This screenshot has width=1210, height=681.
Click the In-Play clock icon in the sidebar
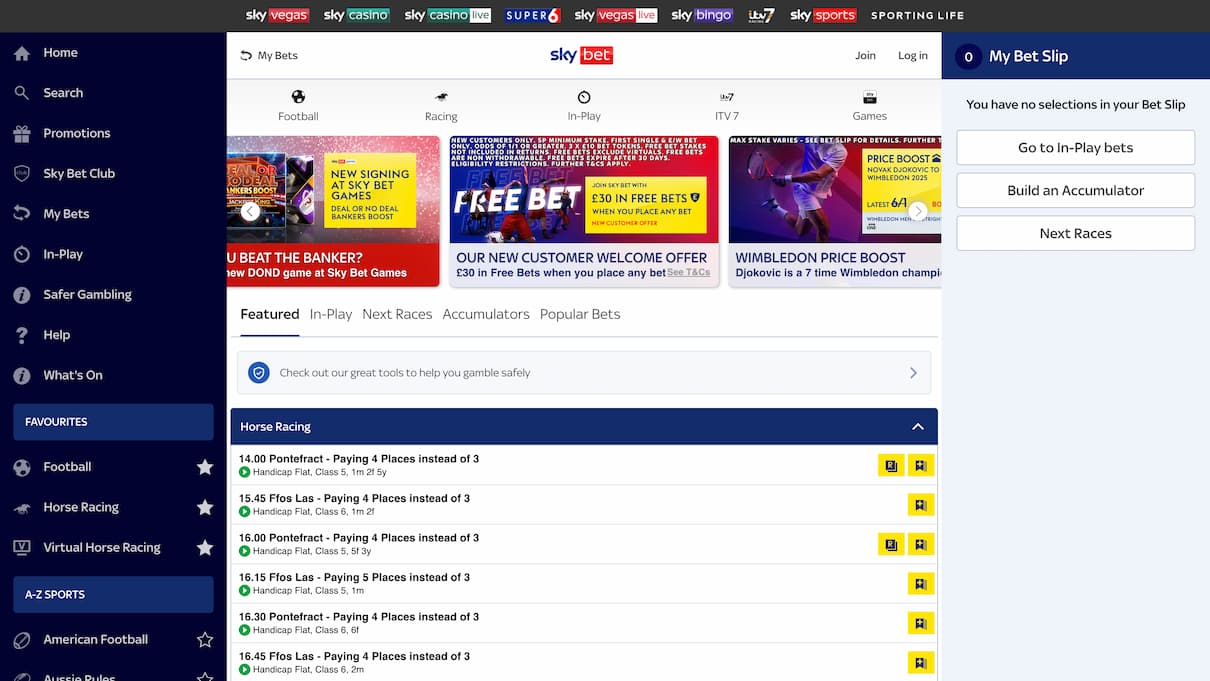pyautogui.click(x=22, y=254)
